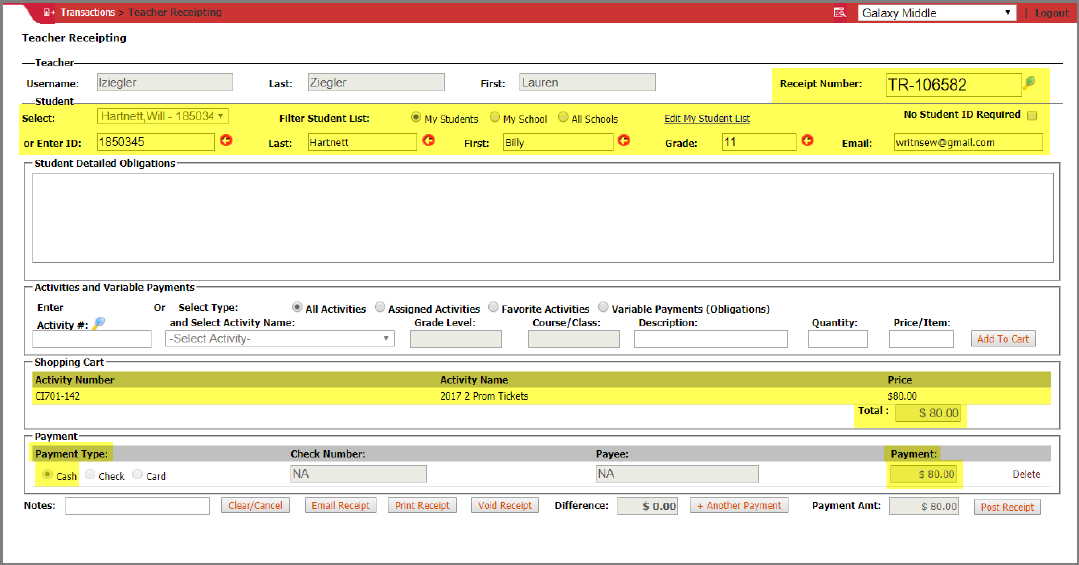1079x565 pixels.
Task: Click the Check Number field
Action: 359,473
